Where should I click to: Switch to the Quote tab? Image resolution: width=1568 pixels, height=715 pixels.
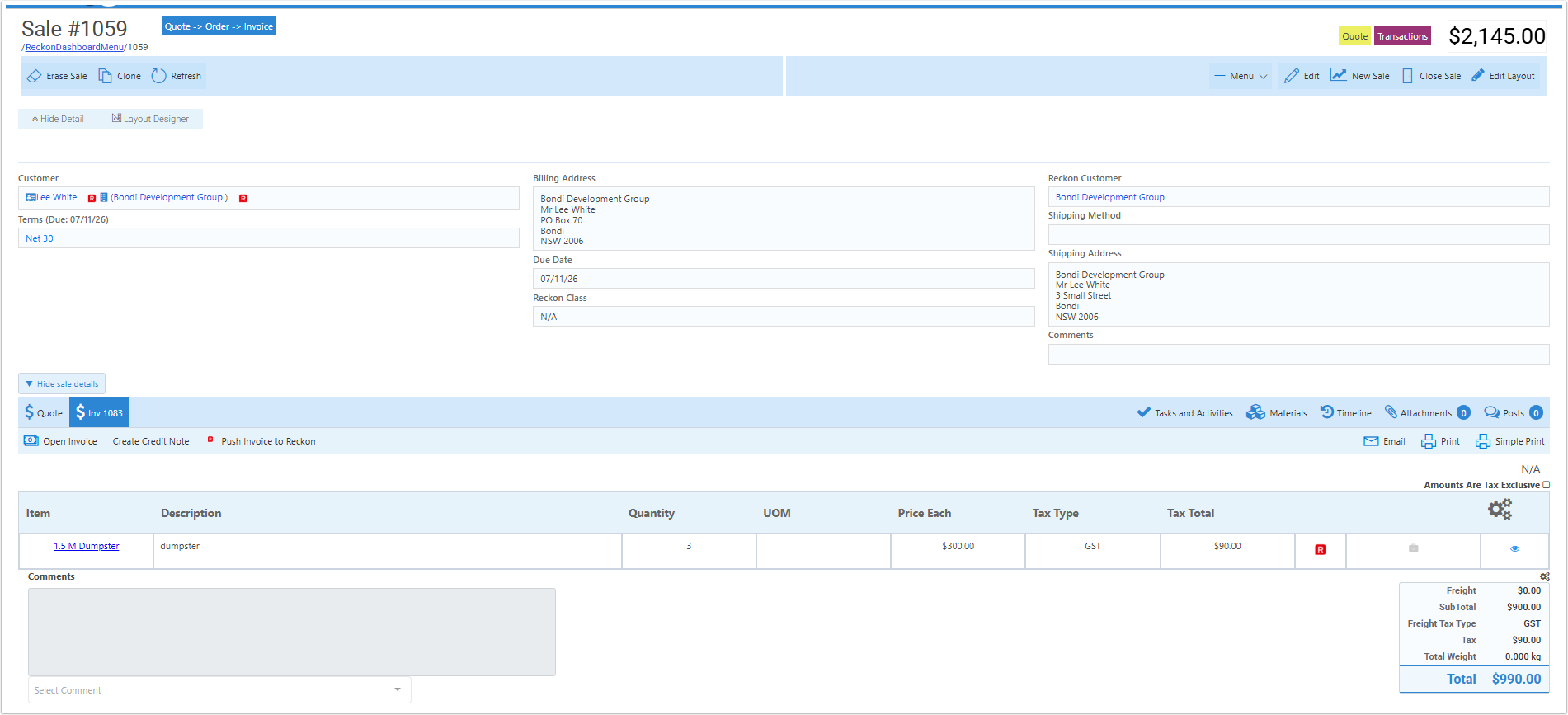coord(44,413)
